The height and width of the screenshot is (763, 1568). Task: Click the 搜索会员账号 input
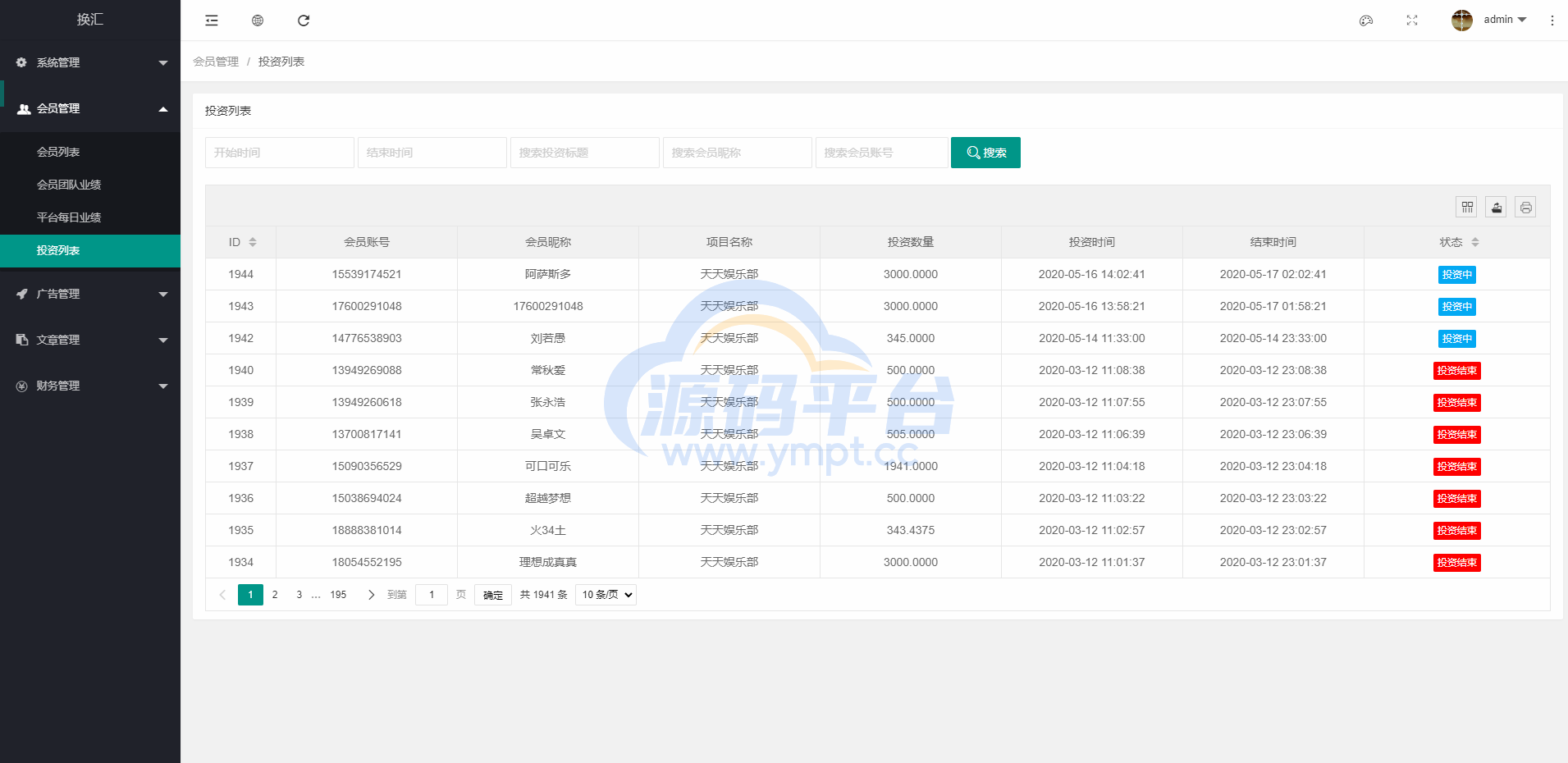tap(882, 153)
